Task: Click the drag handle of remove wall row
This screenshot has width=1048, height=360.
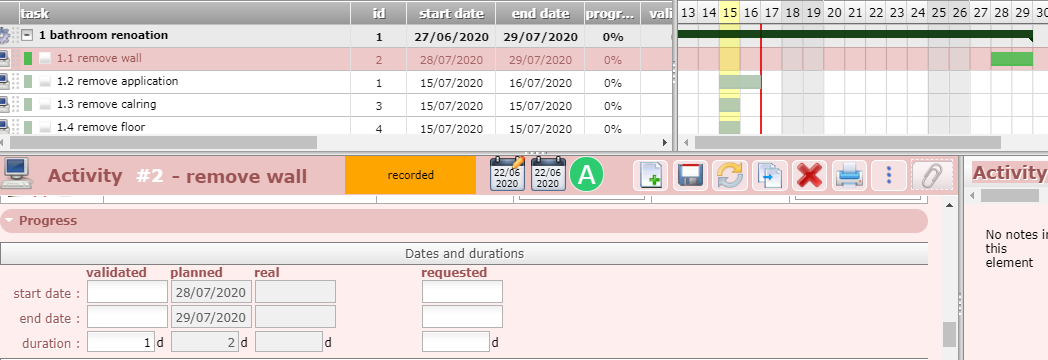Action: click(16, 59)
